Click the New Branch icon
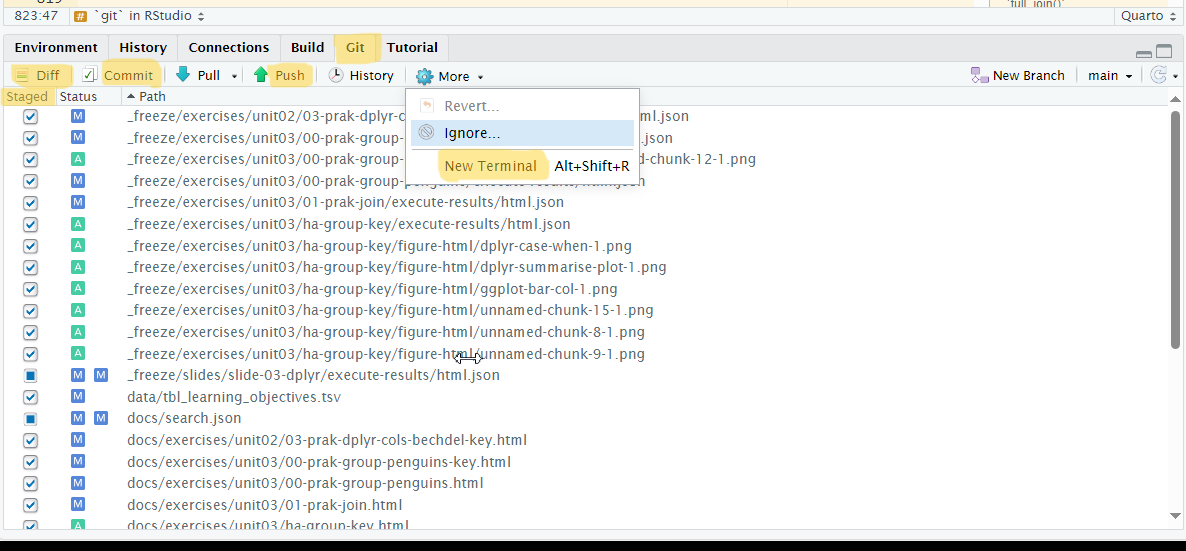 click(x=979, y=76)
